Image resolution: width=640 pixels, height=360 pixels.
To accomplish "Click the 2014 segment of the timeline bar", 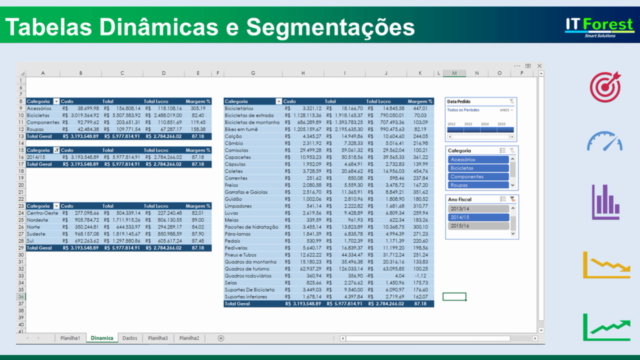I will point(488,130).
